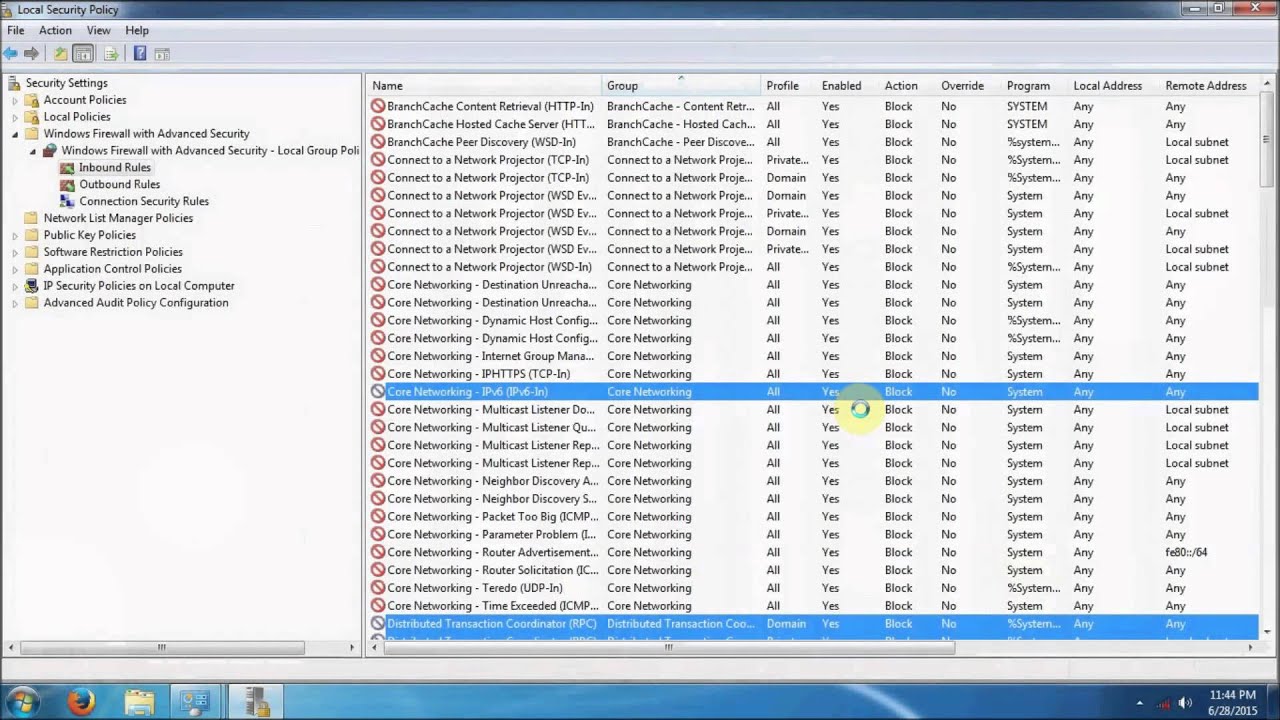This screenshot has height=720, width=1280.
Task: Open the File menu
Action: tap(16, 30)
